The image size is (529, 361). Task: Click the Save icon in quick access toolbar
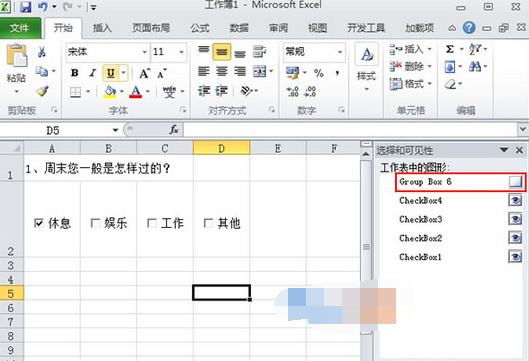tap(26, 7)
